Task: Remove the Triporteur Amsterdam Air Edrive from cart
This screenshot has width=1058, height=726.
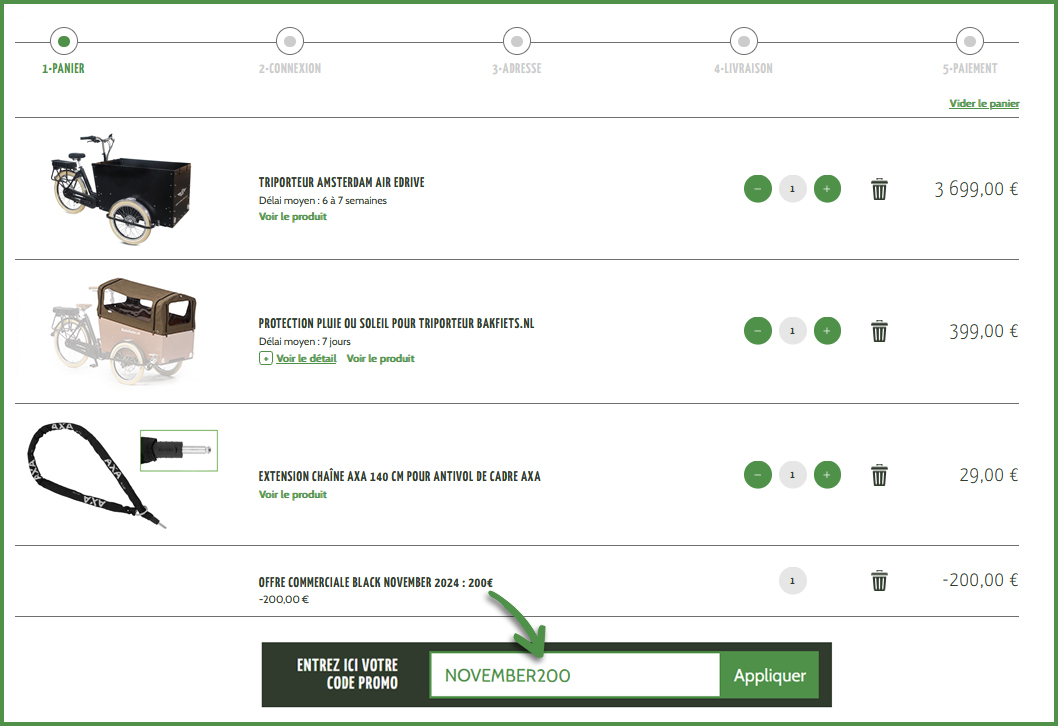Action: (x=879, y=188)
